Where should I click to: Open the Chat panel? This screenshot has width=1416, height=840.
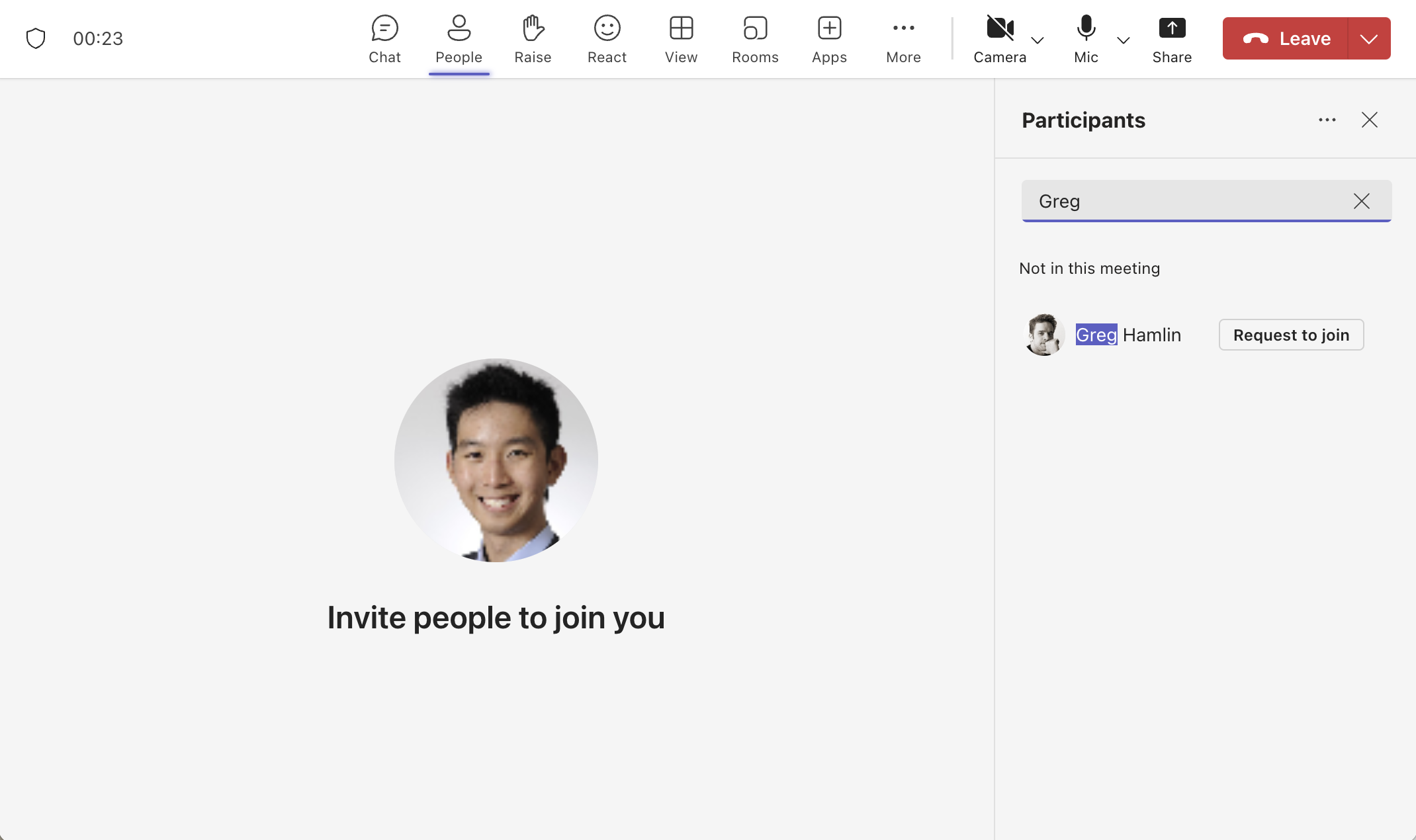pyautogui.click(x=384, y=39)
